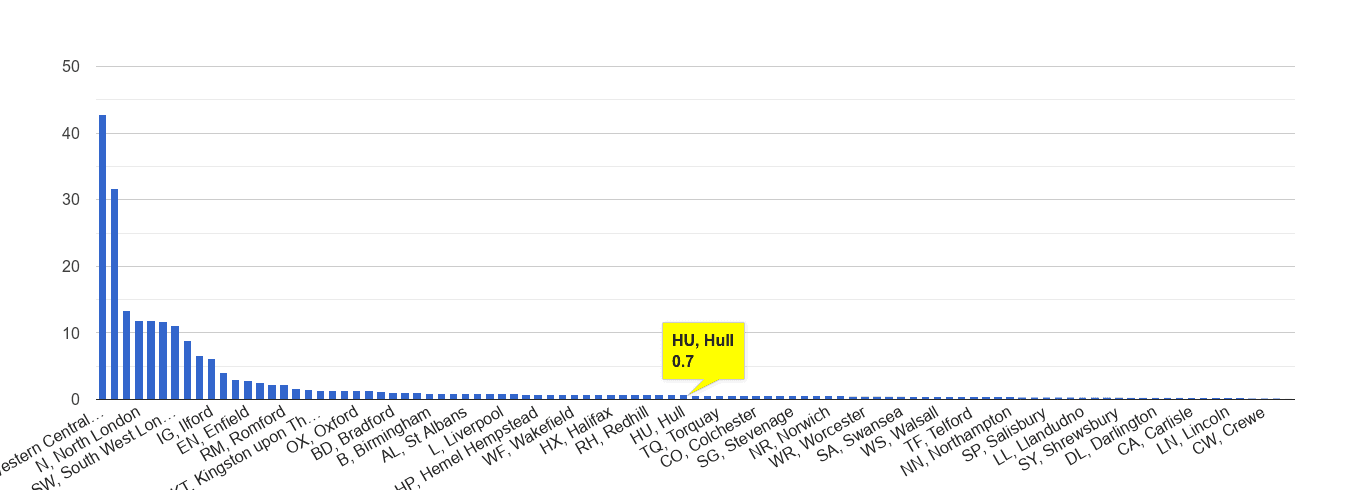Screen dimensions: 1350x490
Task: Click the 'L, Liverpool' axis label
Action: point(464,430)
